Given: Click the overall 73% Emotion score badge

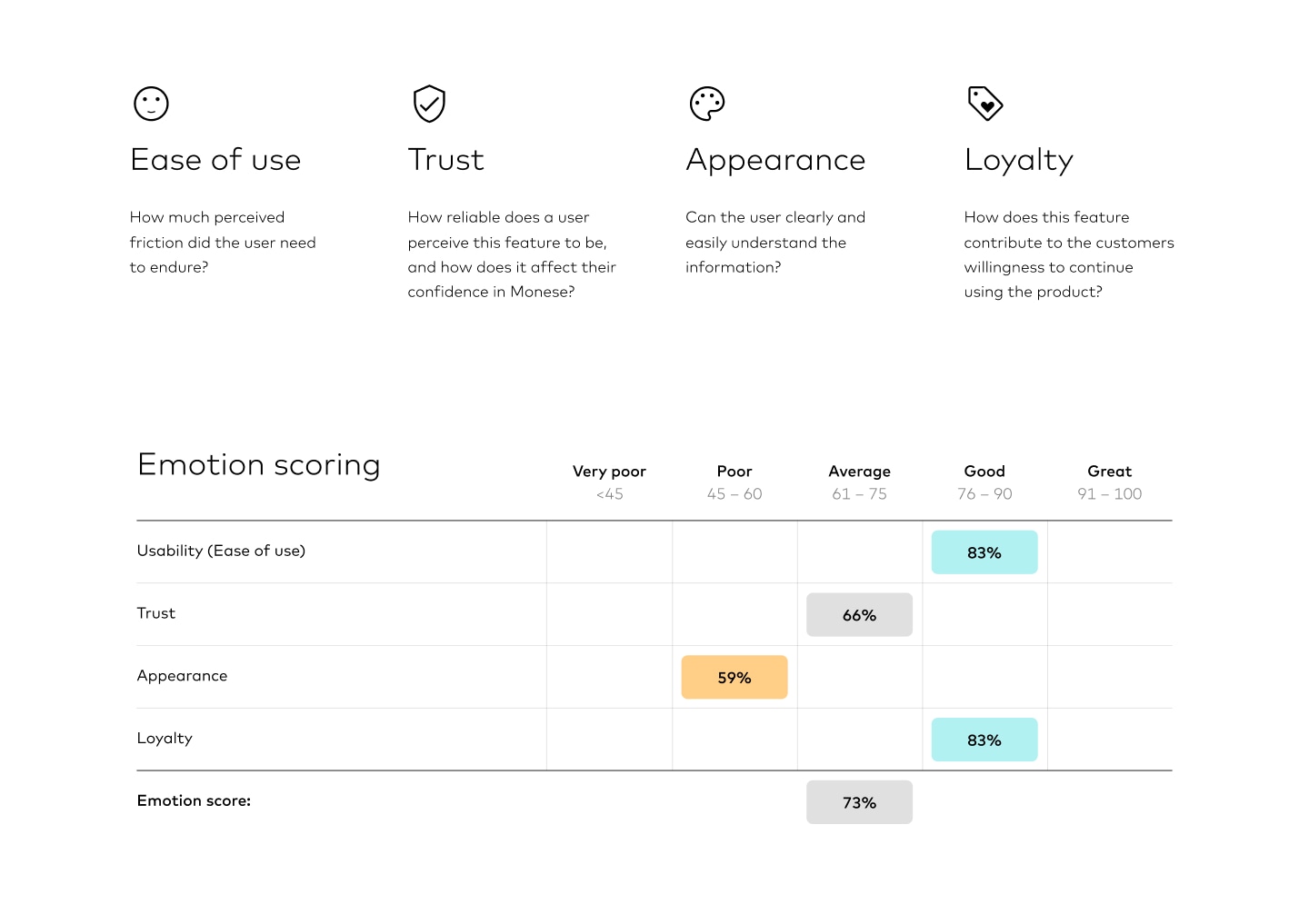Looking at the screenshot, I should 859,803.
